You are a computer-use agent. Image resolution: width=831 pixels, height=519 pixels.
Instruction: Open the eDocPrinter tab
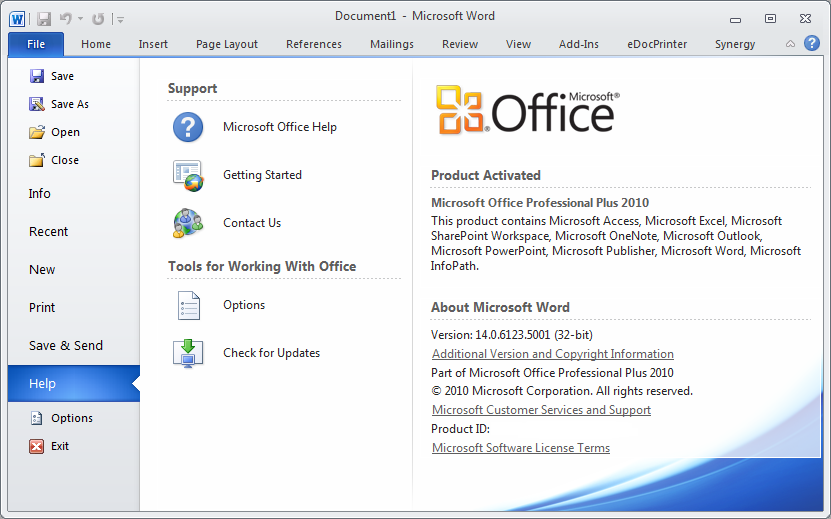coord(657,44)
